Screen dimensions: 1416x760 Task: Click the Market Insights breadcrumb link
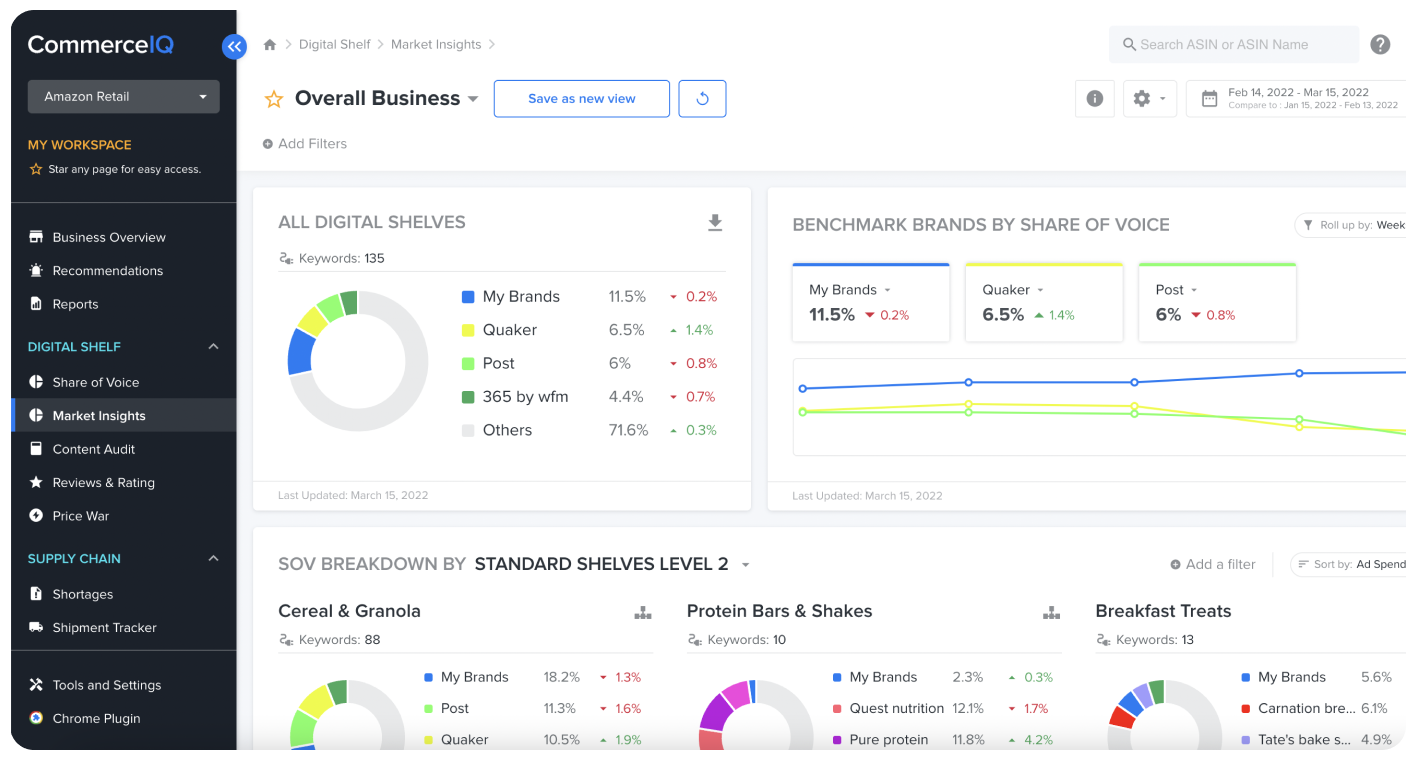tap(436, 45)
